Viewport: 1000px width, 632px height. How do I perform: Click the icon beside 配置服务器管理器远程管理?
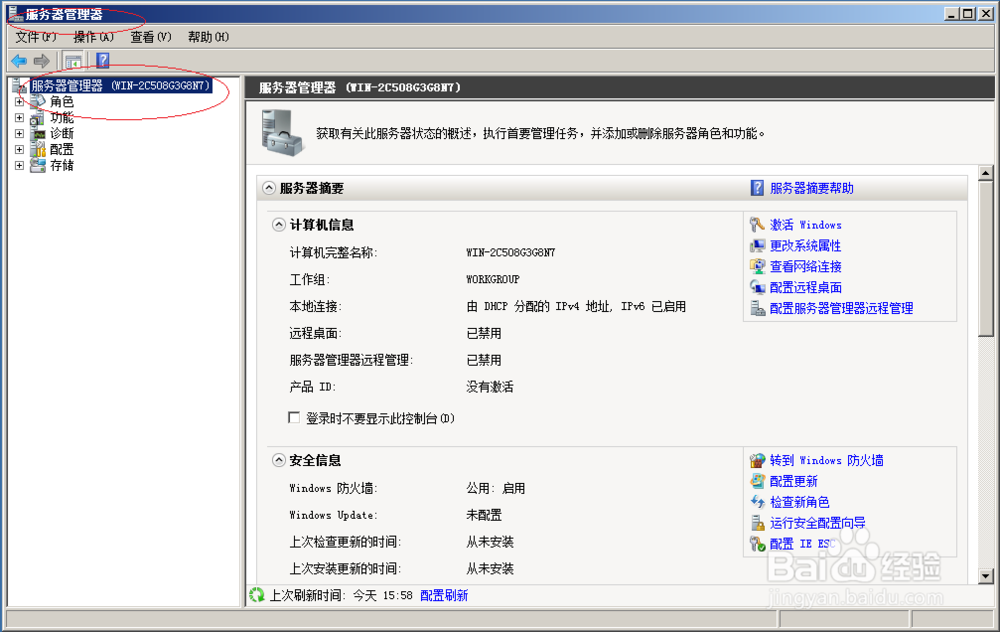click(x=757, y=309)
